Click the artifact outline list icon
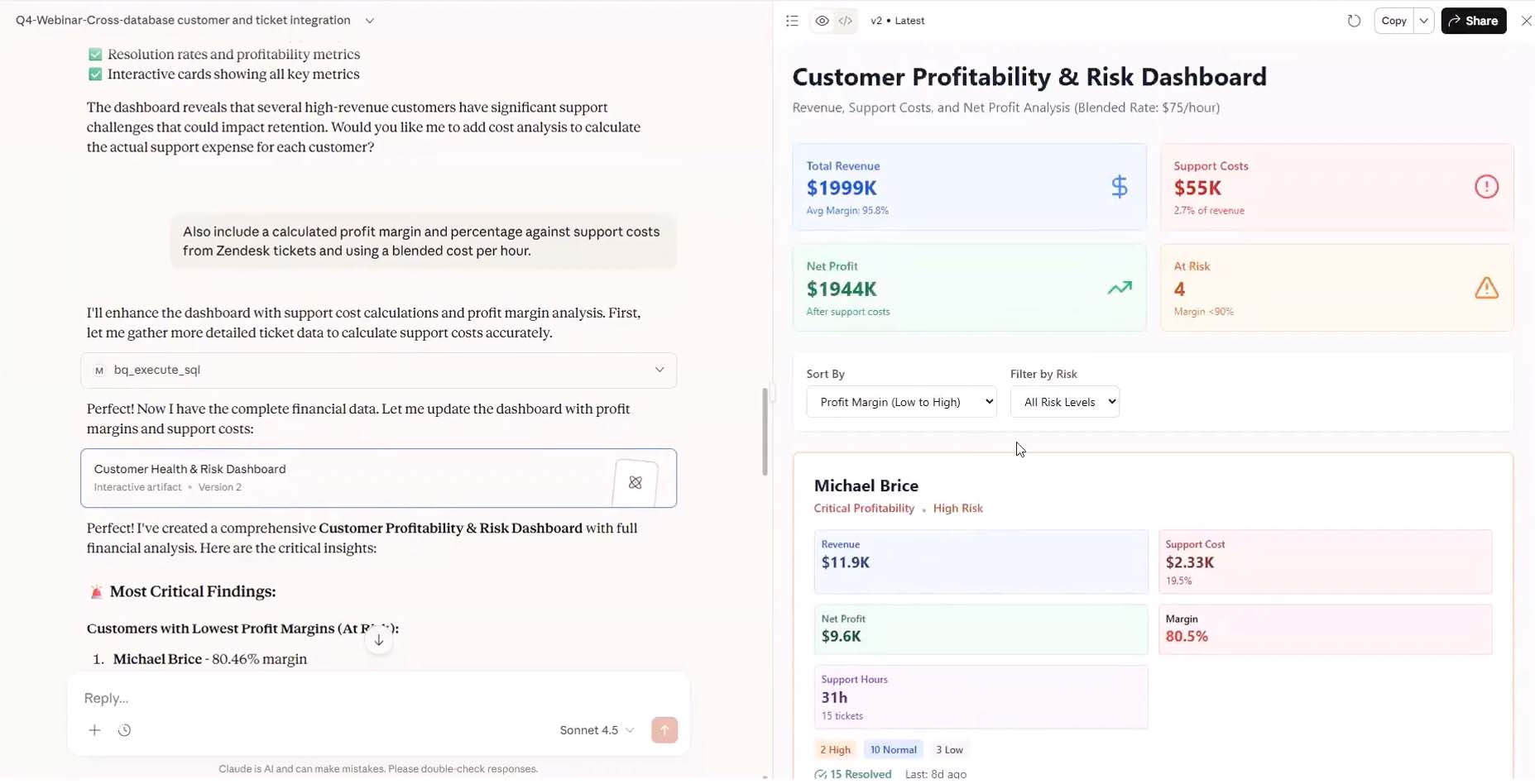 pos(792,21)
